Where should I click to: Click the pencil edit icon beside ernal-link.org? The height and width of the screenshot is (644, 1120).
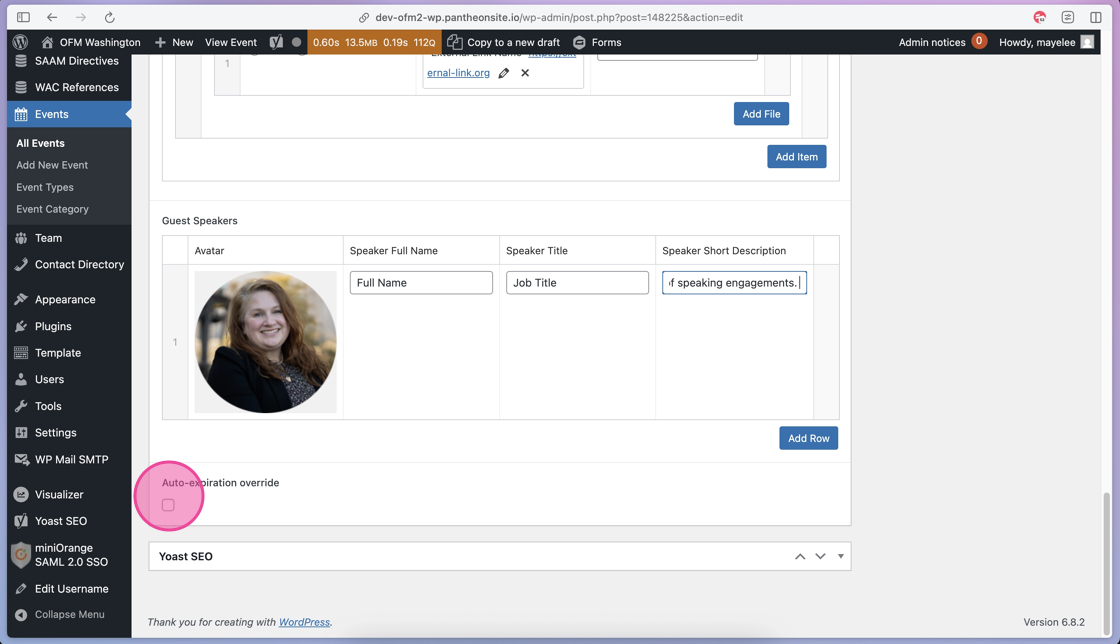[504, 73]
